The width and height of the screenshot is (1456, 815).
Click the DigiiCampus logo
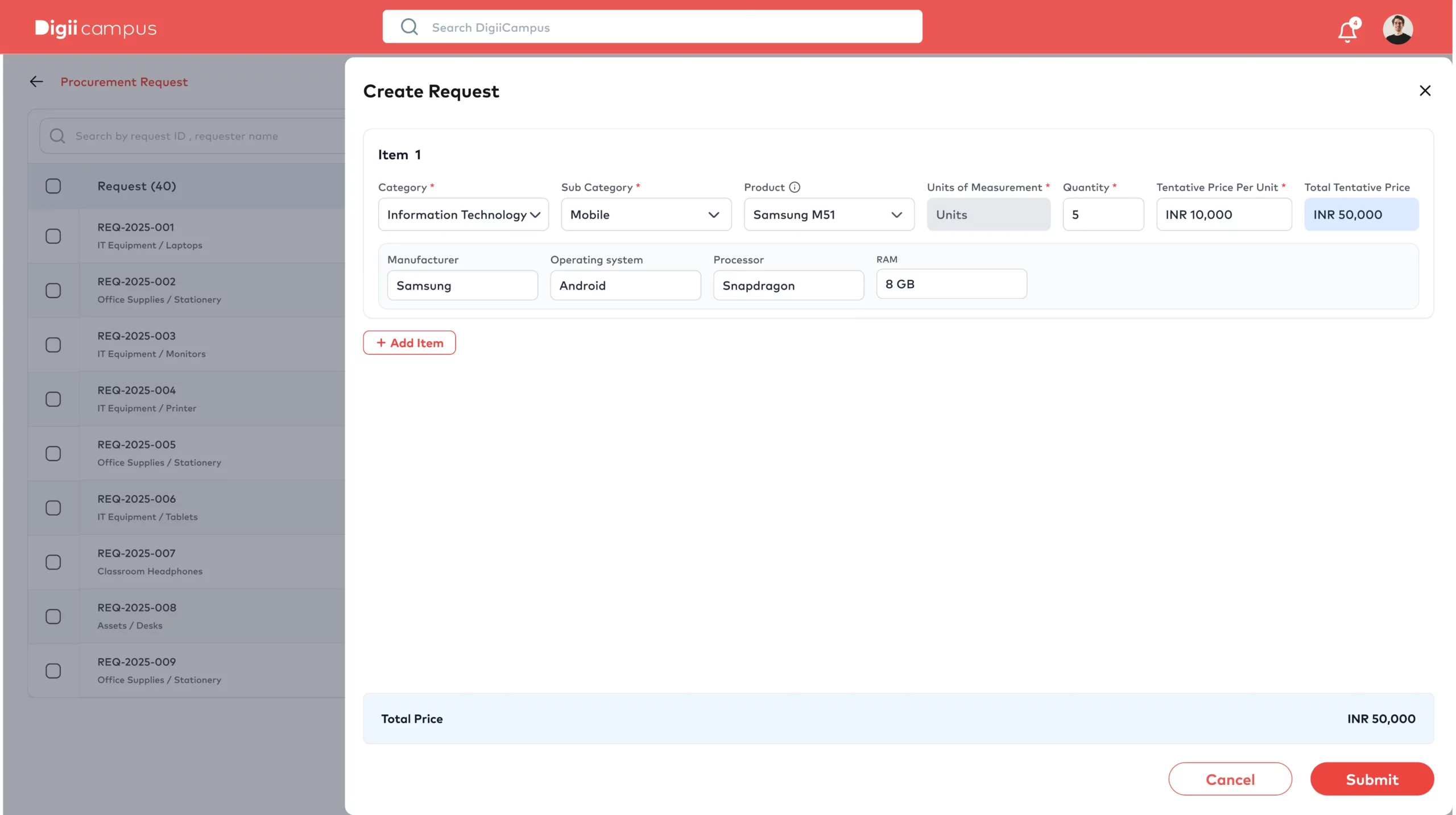pos(96,28)
